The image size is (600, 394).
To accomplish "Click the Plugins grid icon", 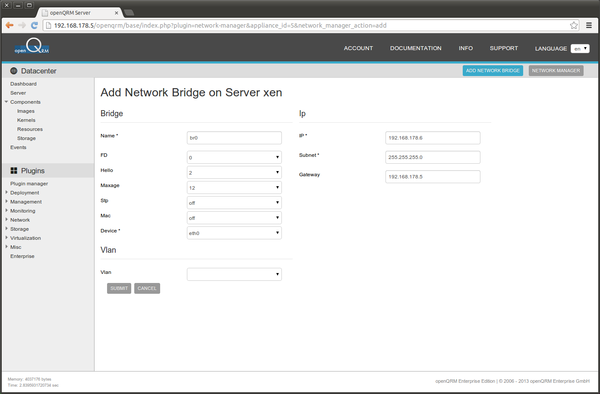I will pyautogui.click(x=14, y=171).
